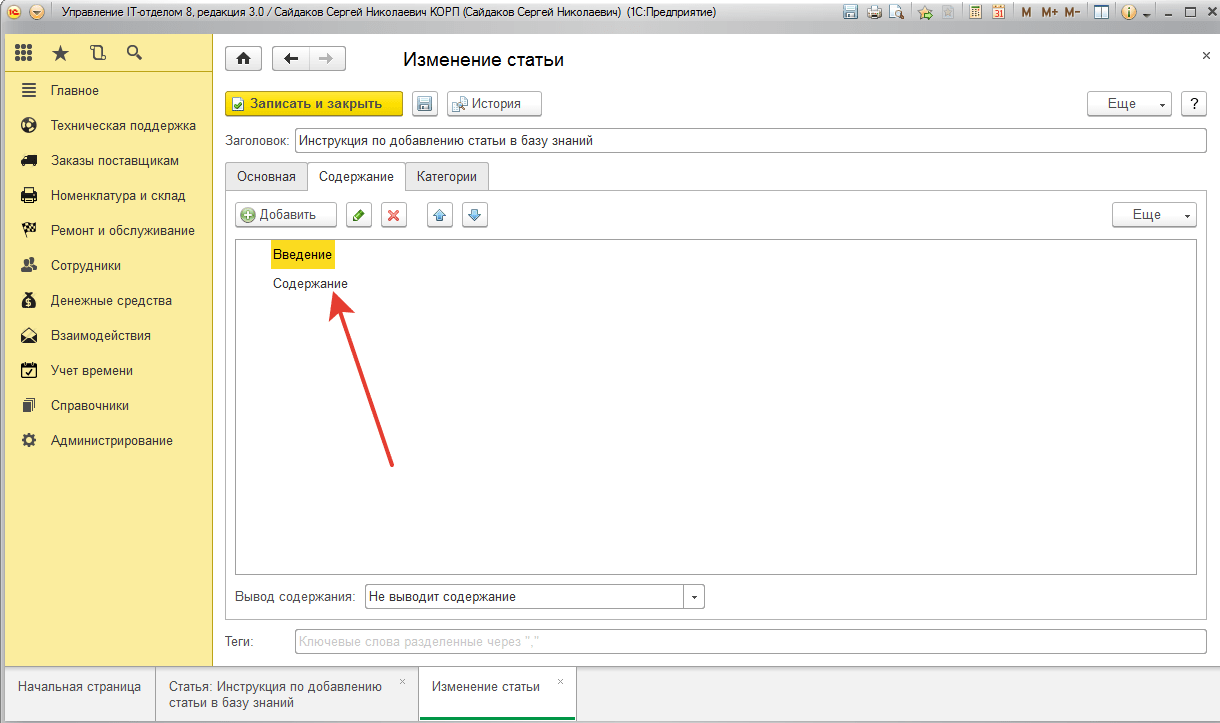Switch to the Категории tab
The width and height of the screenshot is (1220, 723).
pos(447,177)
